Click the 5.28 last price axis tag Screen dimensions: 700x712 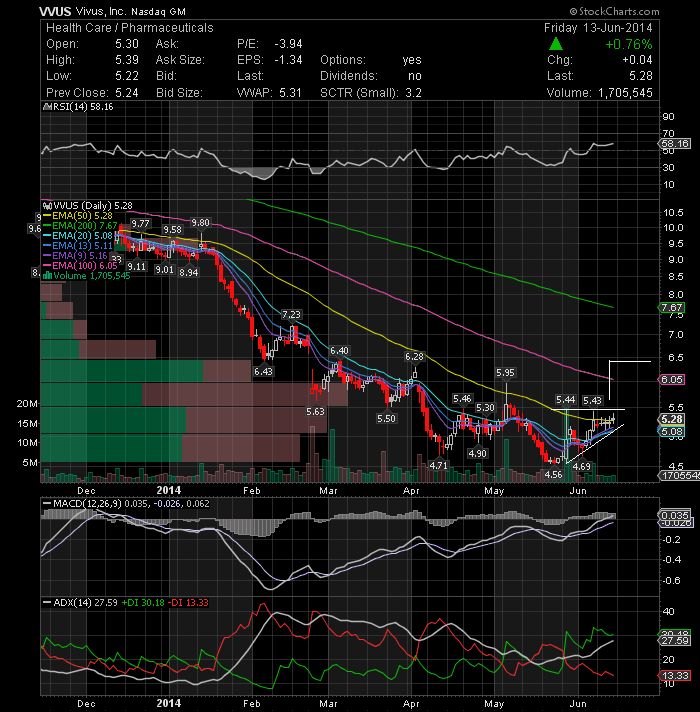(x=672, y=420)
